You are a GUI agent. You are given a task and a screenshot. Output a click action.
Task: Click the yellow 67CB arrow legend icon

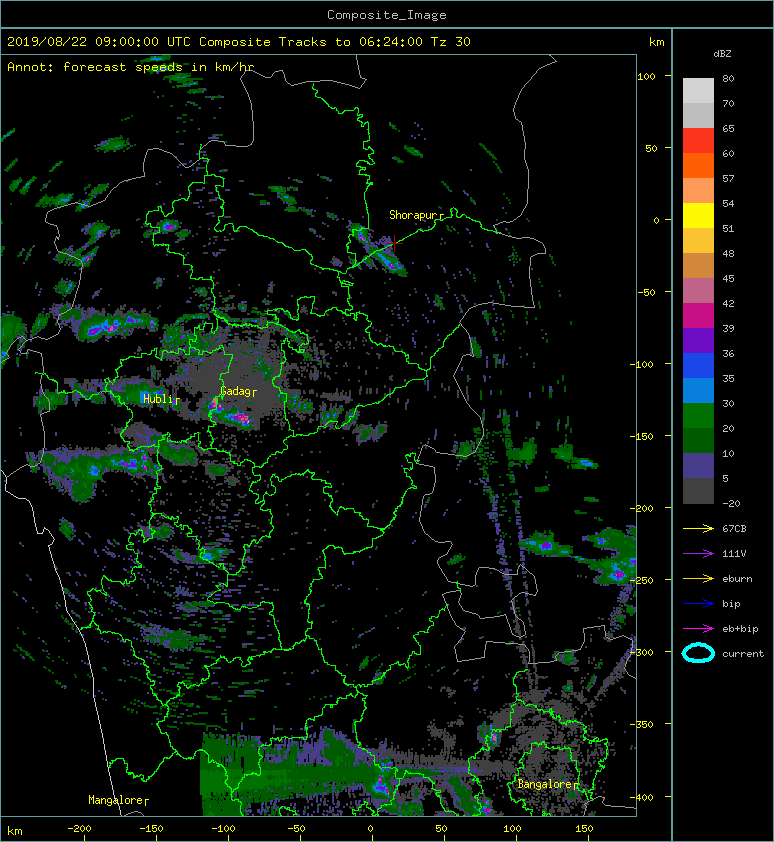click(x=698, y=528)
